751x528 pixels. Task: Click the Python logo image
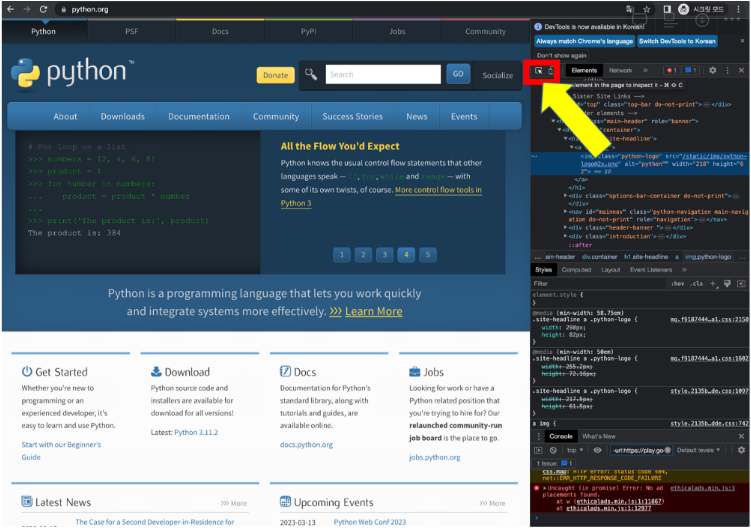pos(72,73)
